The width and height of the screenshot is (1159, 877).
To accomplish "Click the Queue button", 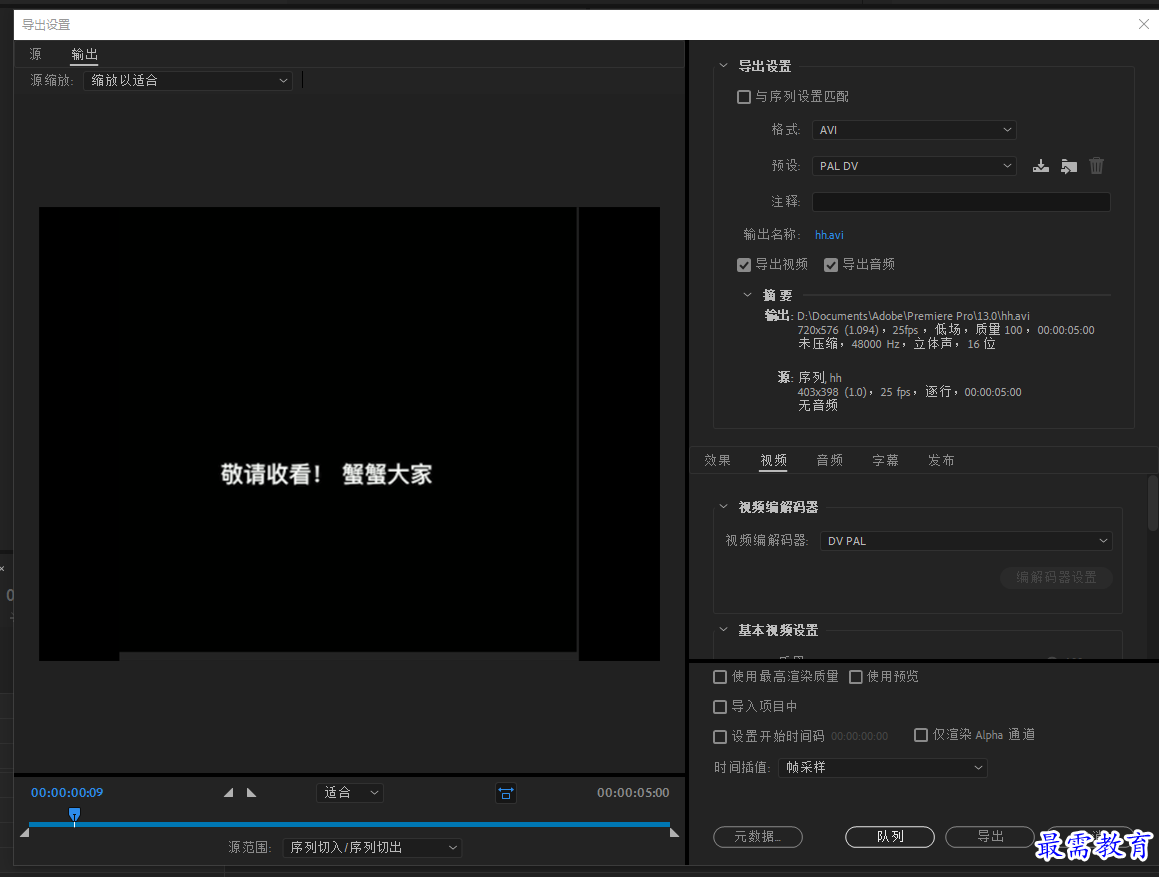I will point(890,836).
